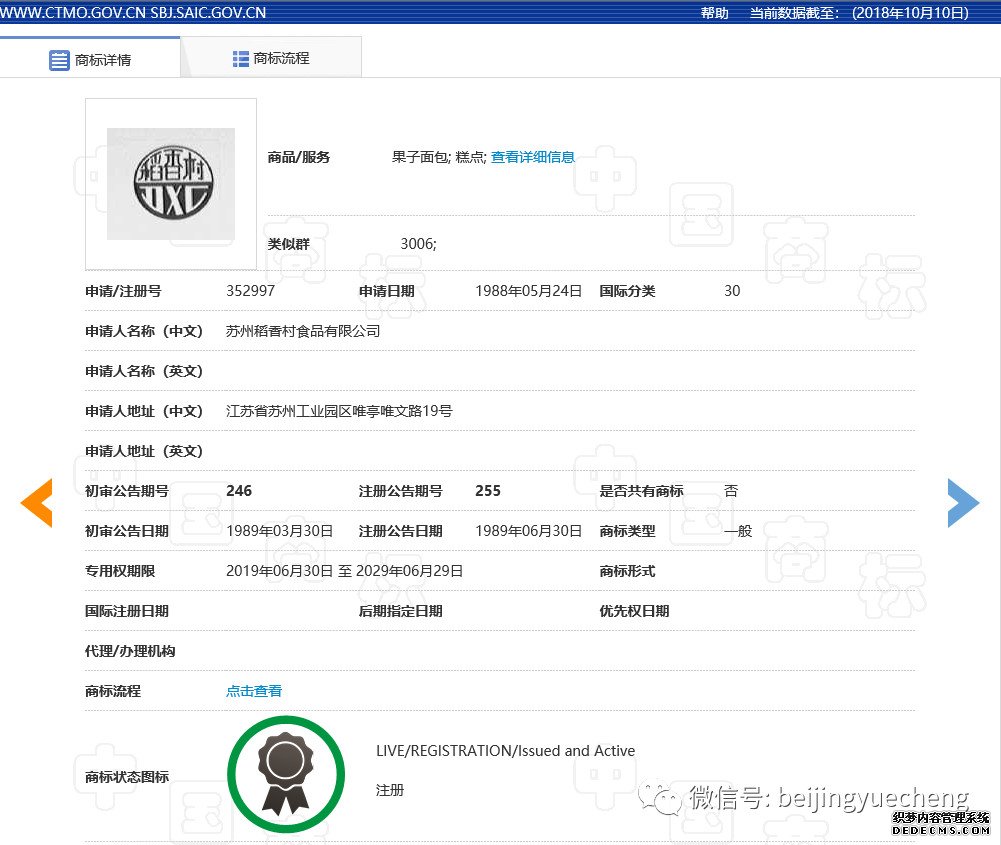Click the 稻香村 trademark image thumbnail
Viewport: 1001px width, 845px height.
coord(171,184)
